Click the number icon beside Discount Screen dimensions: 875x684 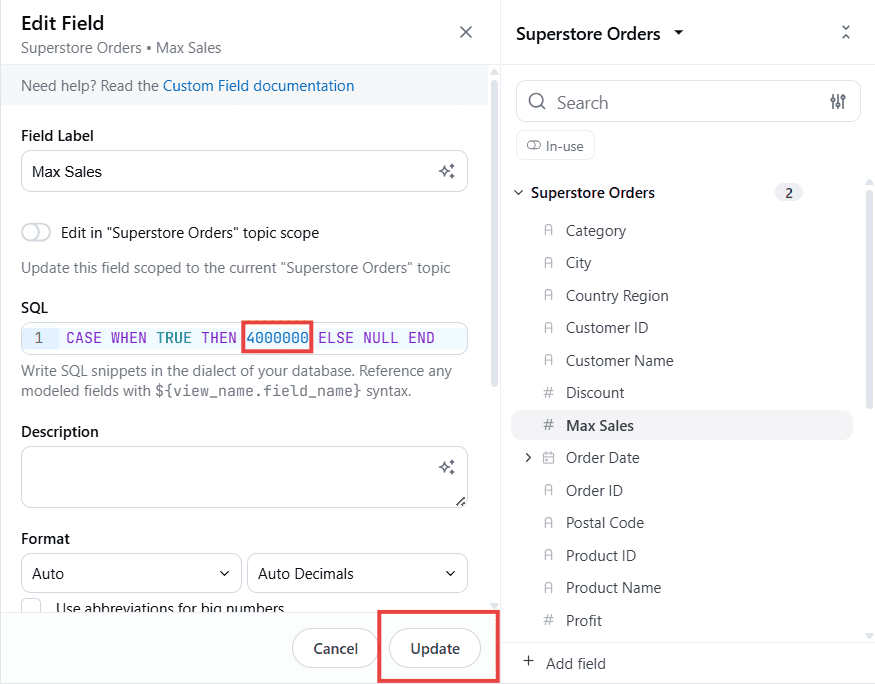tap(548, 393)
